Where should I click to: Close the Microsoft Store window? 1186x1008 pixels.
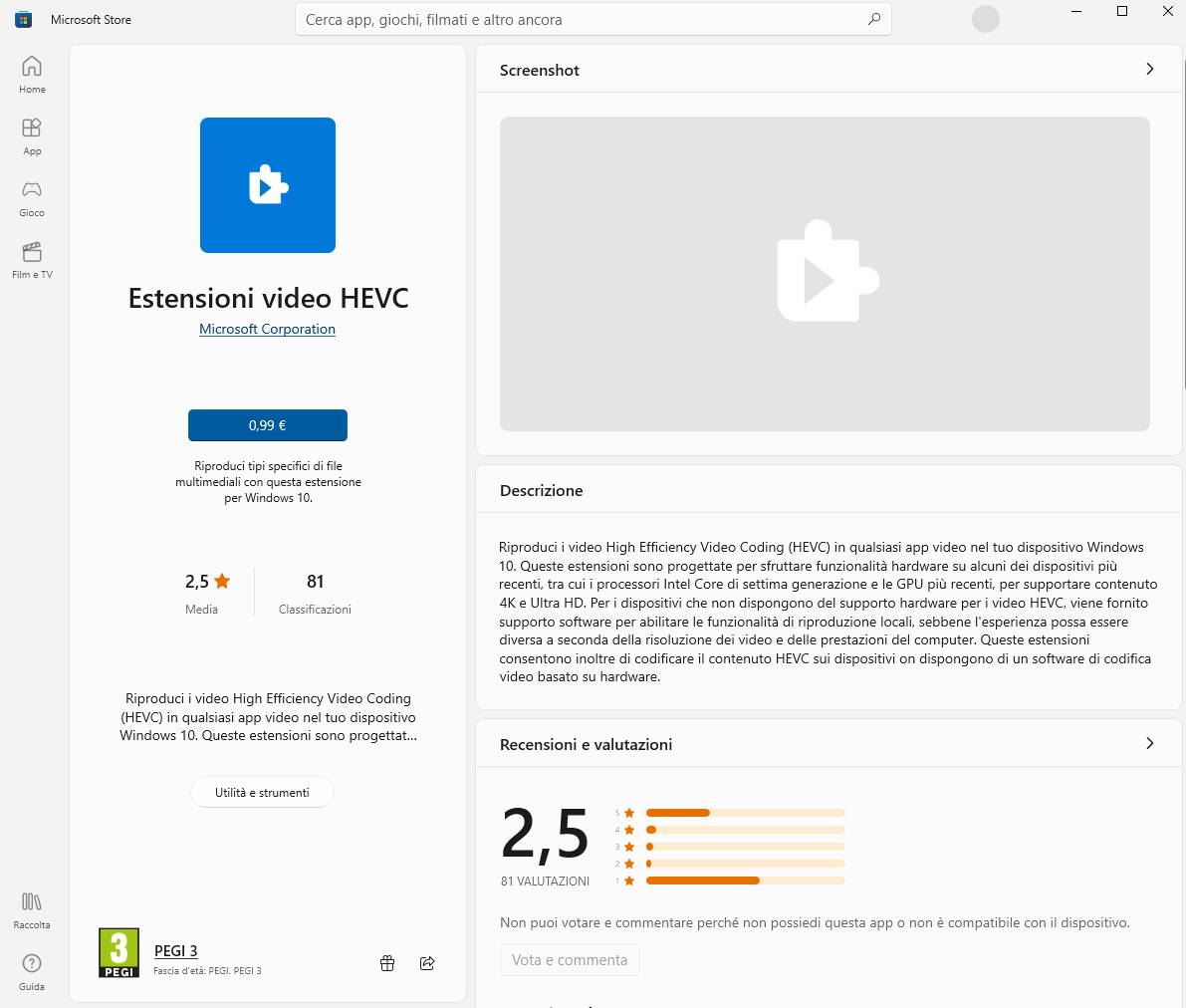click(x=1167, y=11)
